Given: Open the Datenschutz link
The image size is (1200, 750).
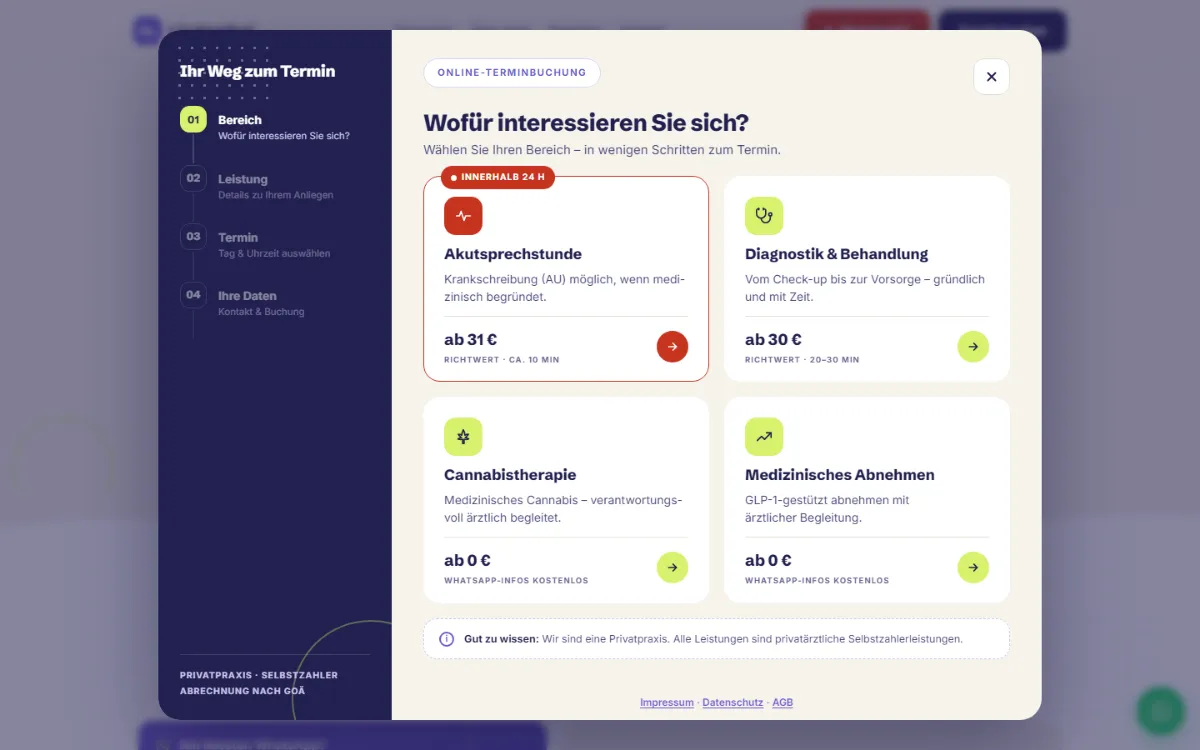Looking at the screenshot, I should point(733,702).
